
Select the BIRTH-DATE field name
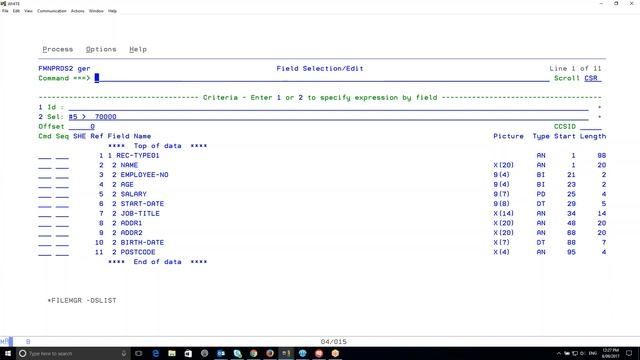pos(142,242)
